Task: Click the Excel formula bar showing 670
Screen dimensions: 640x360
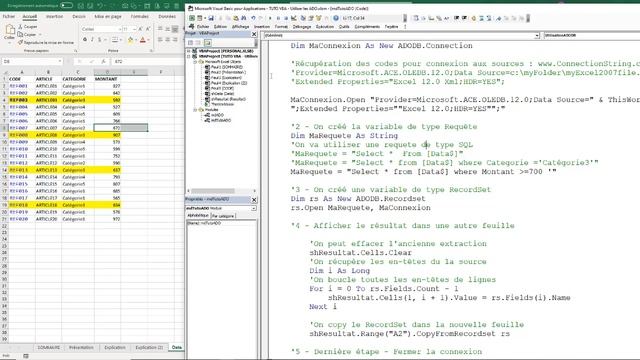Action: tap(148, 61)
